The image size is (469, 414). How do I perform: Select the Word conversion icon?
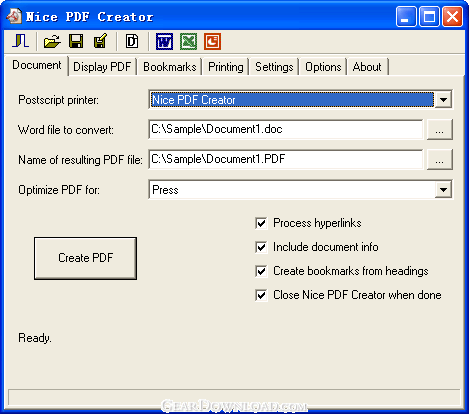tap(164, 42)
